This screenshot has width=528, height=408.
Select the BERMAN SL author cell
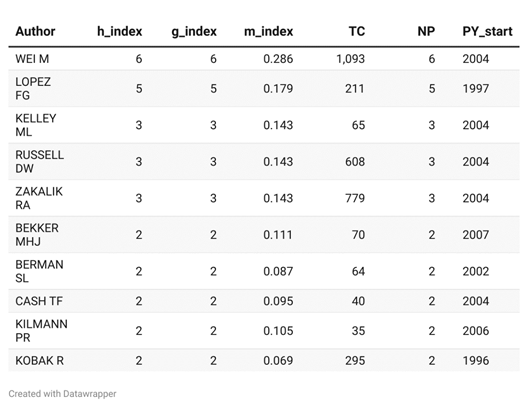click(x=39, y=271)
